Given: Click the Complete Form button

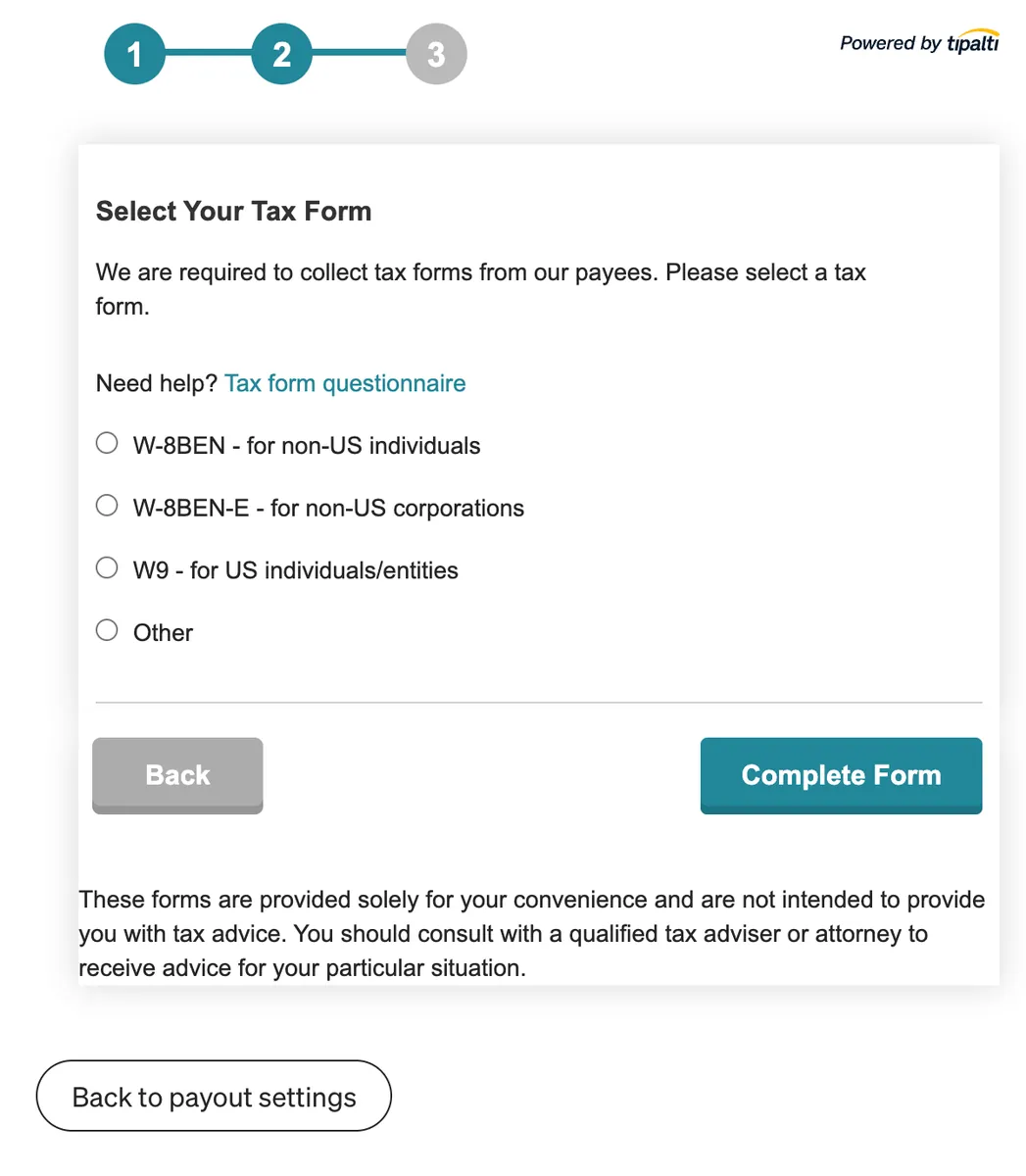Looking at the screenshot, I should [841, 775].
